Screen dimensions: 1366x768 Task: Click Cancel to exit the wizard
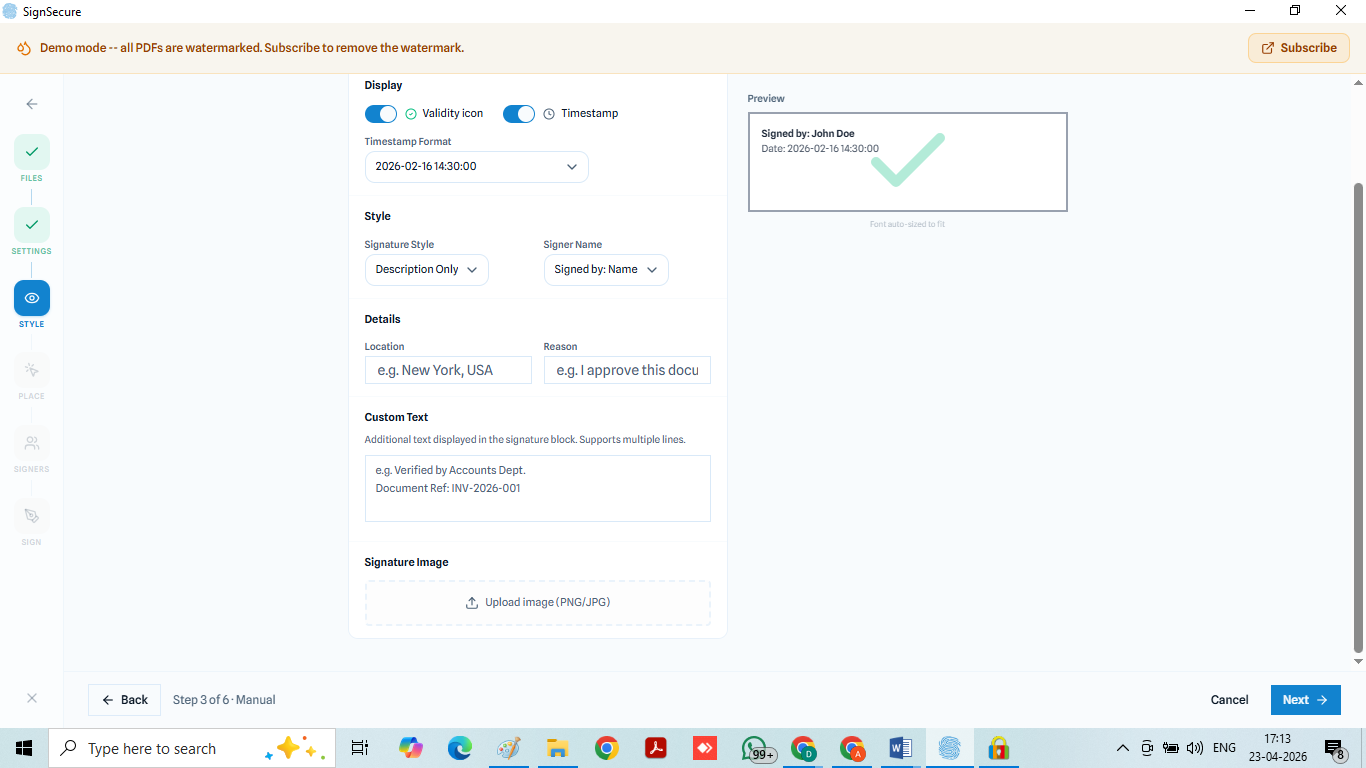pyautogui.click(x=1229, y=700)
